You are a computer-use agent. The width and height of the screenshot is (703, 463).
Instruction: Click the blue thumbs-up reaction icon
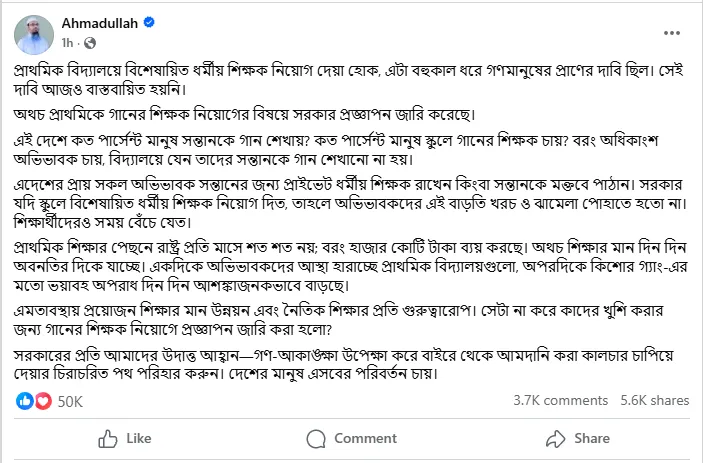(25, 401)
